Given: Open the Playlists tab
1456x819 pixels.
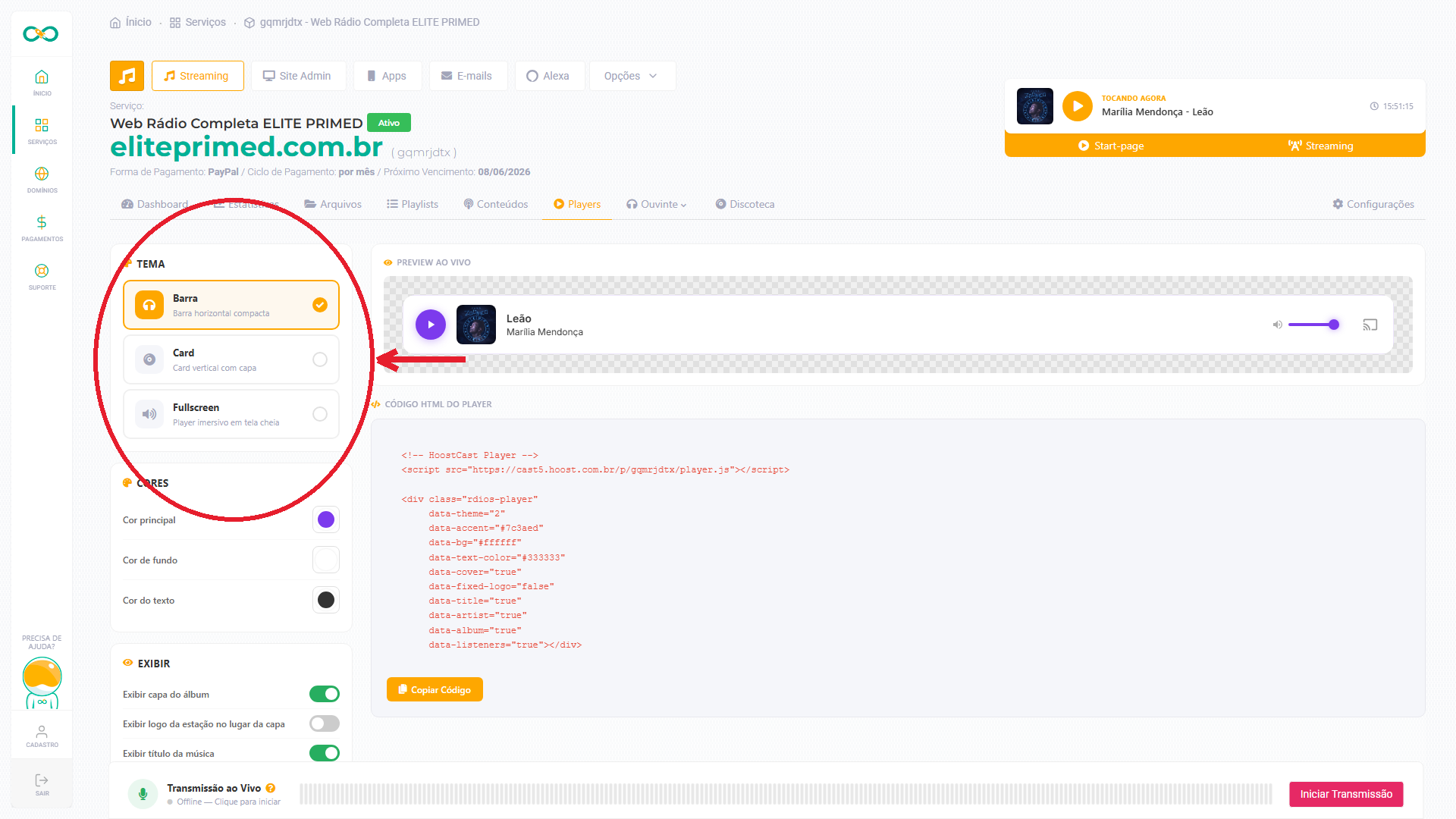Looking at the screenshot, I should pyautogui.click(x=413, y=204).
